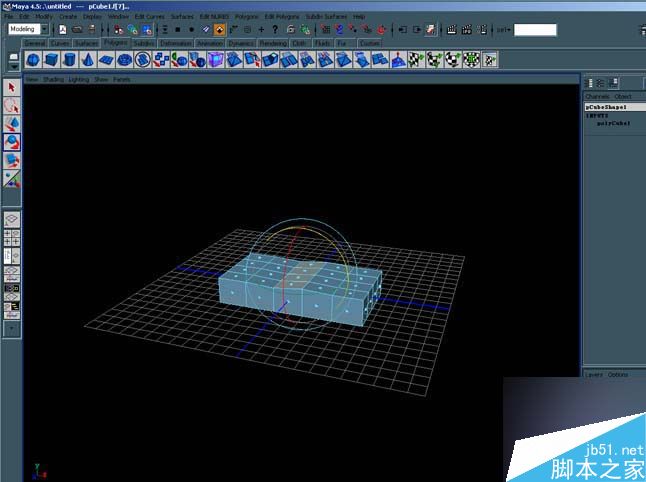Switch to the Animation shelf tab
Image resolution: width=646 pixels, height=482 pixels.
[x=210, y=43]
